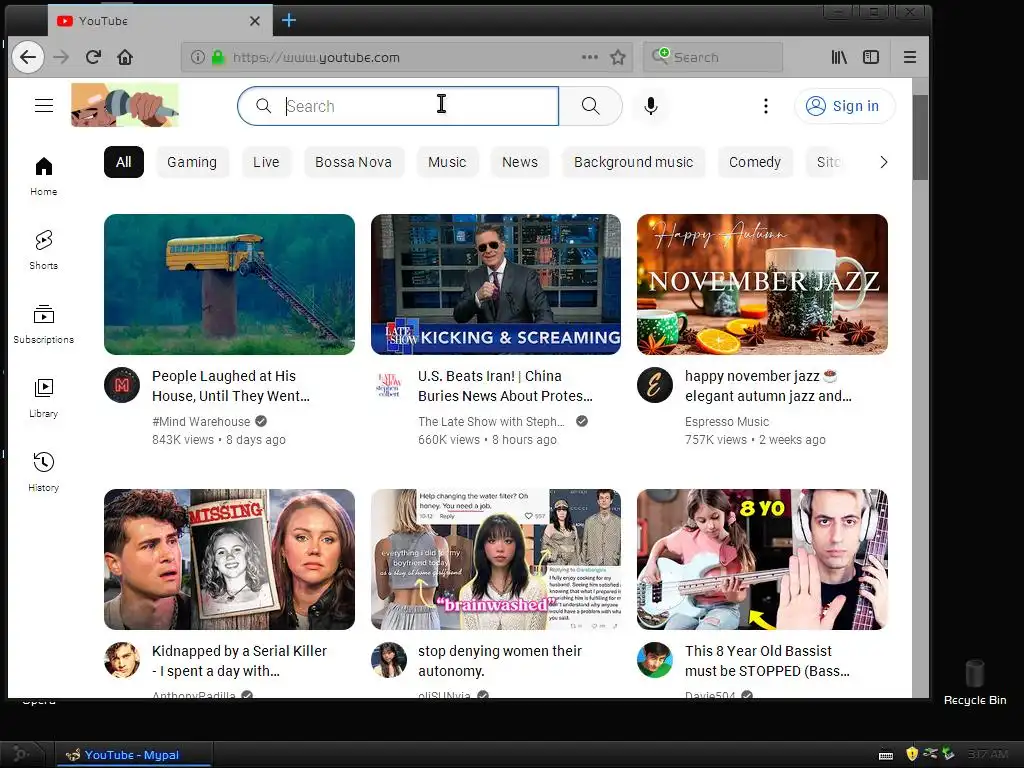The image size is (1024, 768).
Task: Select the Background music chip
Action: pos(633,162)
